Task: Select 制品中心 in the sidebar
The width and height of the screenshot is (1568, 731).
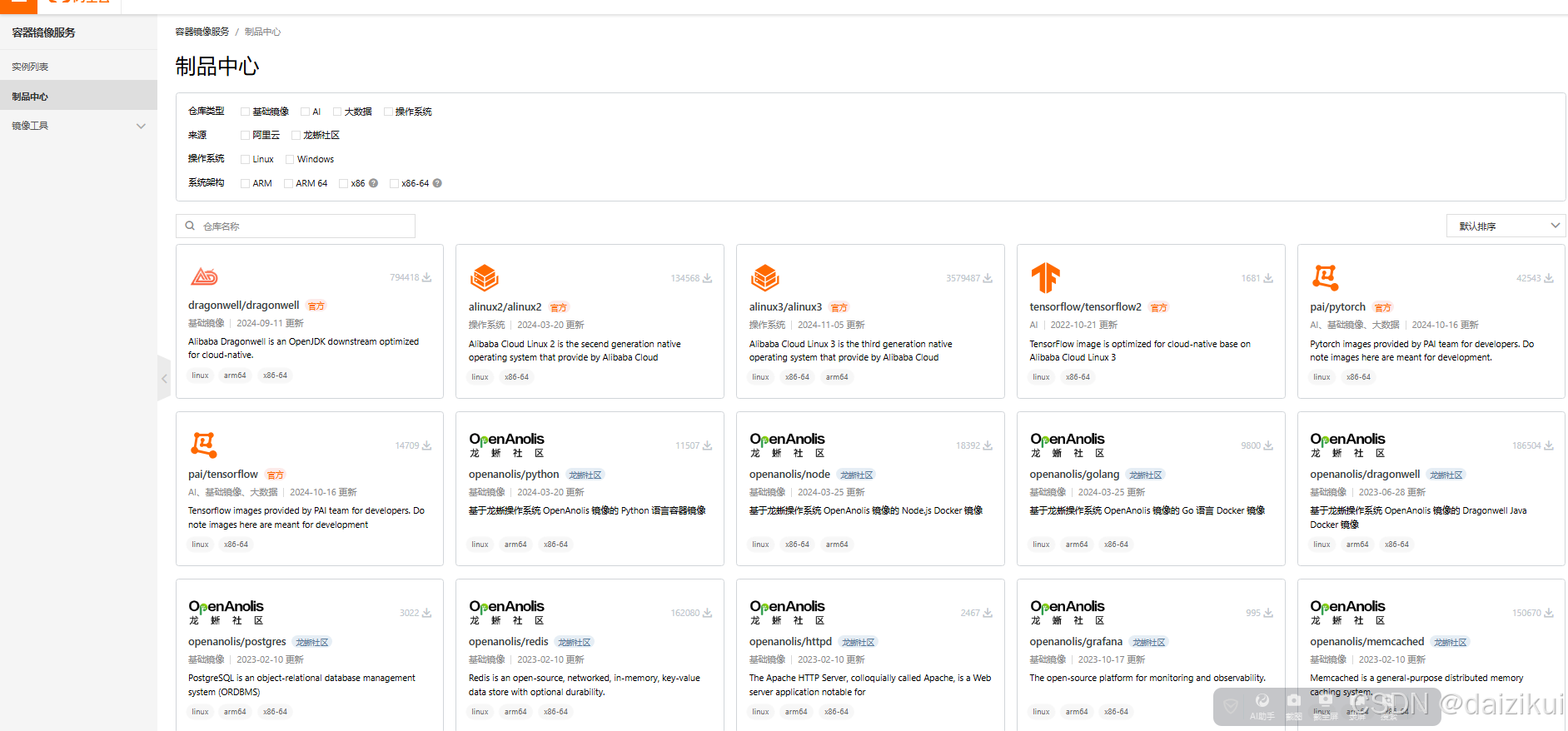Action: point(78,96)
